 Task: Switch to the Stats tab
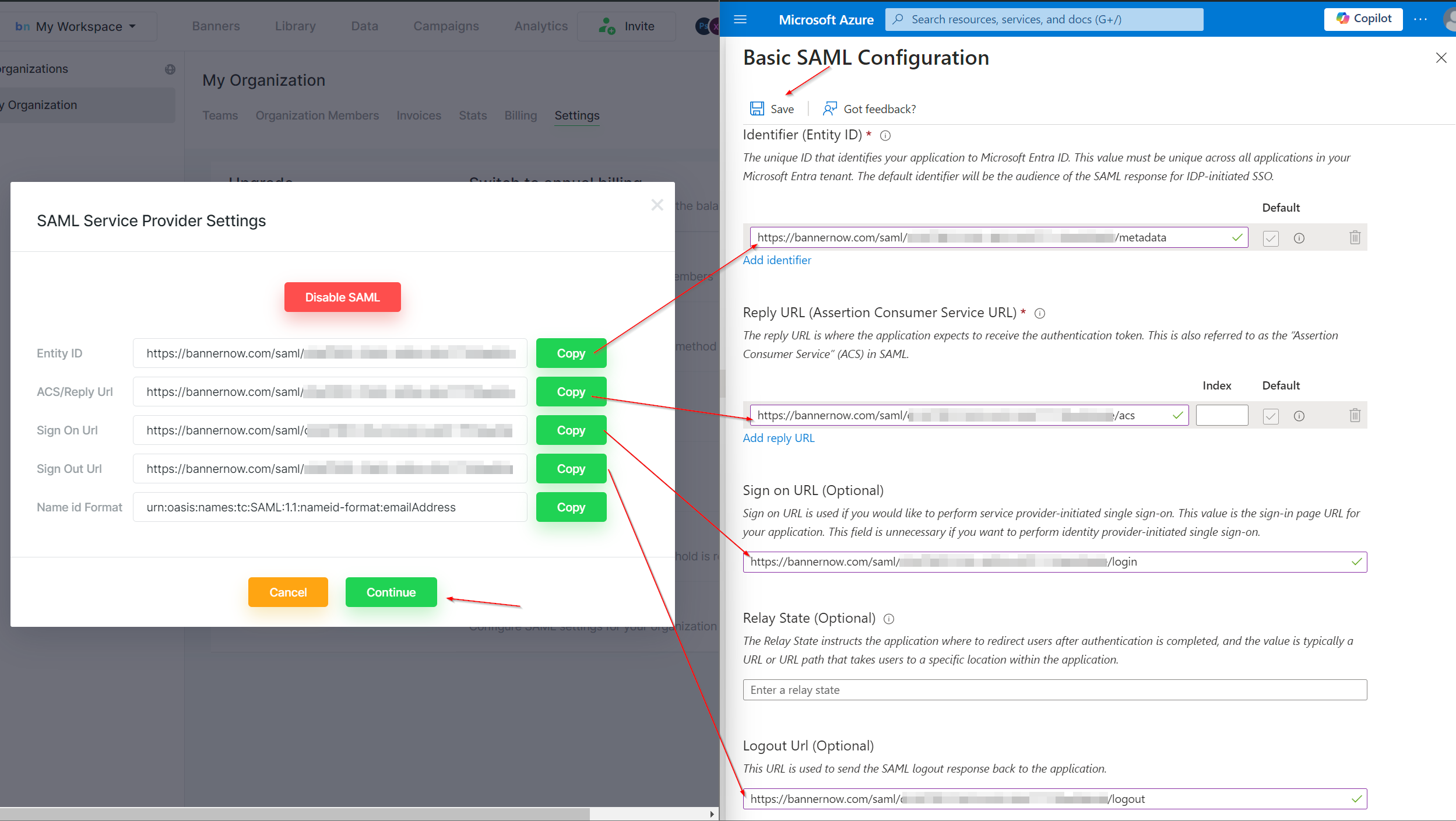[x=473, y=115]
